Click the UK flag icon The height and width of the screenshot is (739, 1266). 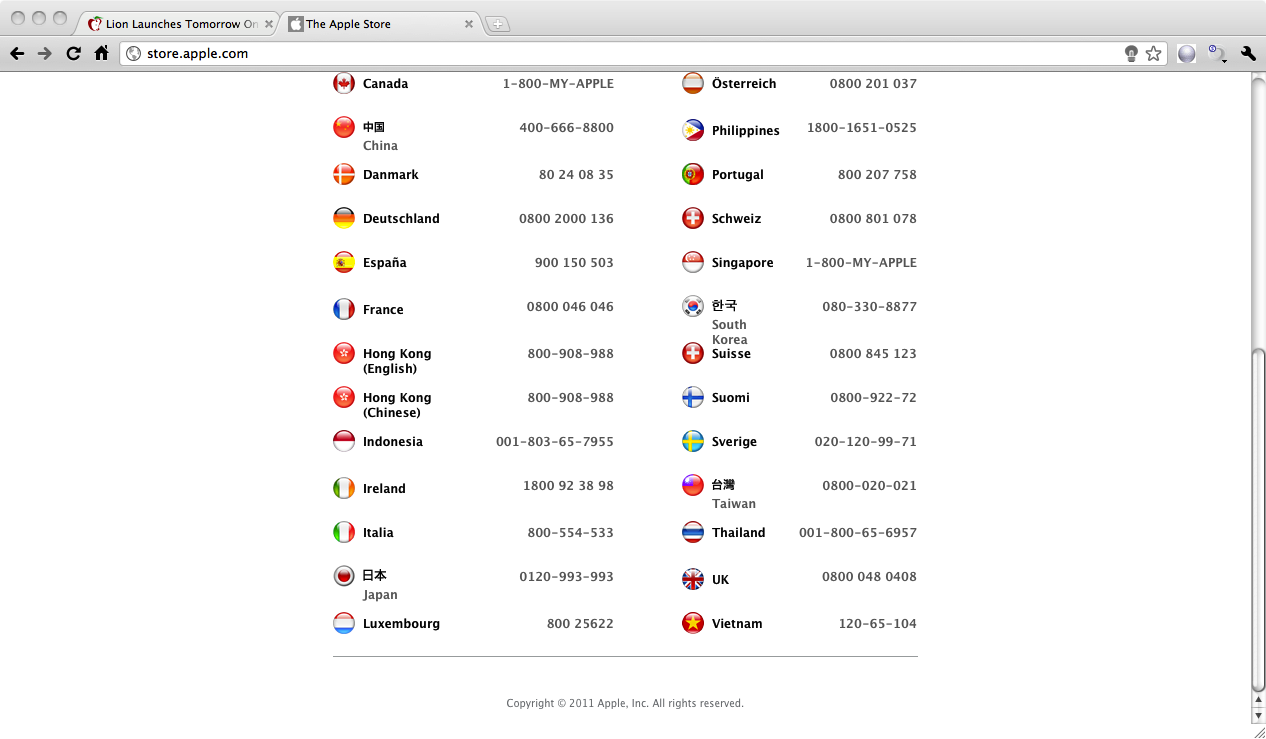point(693,579)
